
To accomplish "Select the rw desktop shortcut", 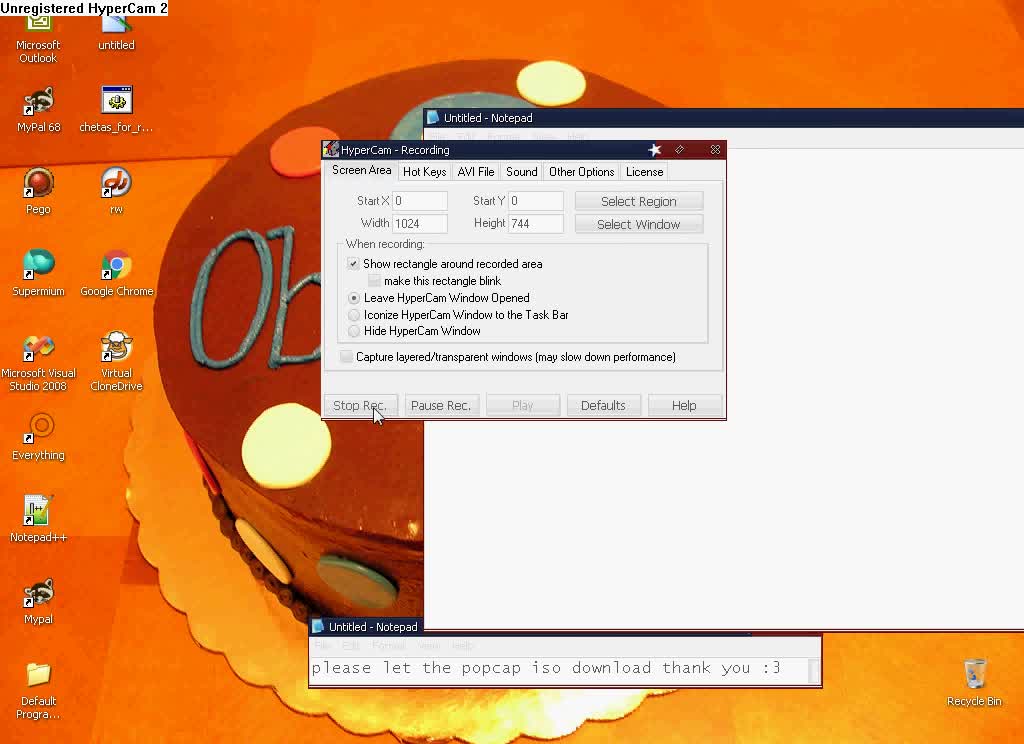I will click(x=116, y=191).
